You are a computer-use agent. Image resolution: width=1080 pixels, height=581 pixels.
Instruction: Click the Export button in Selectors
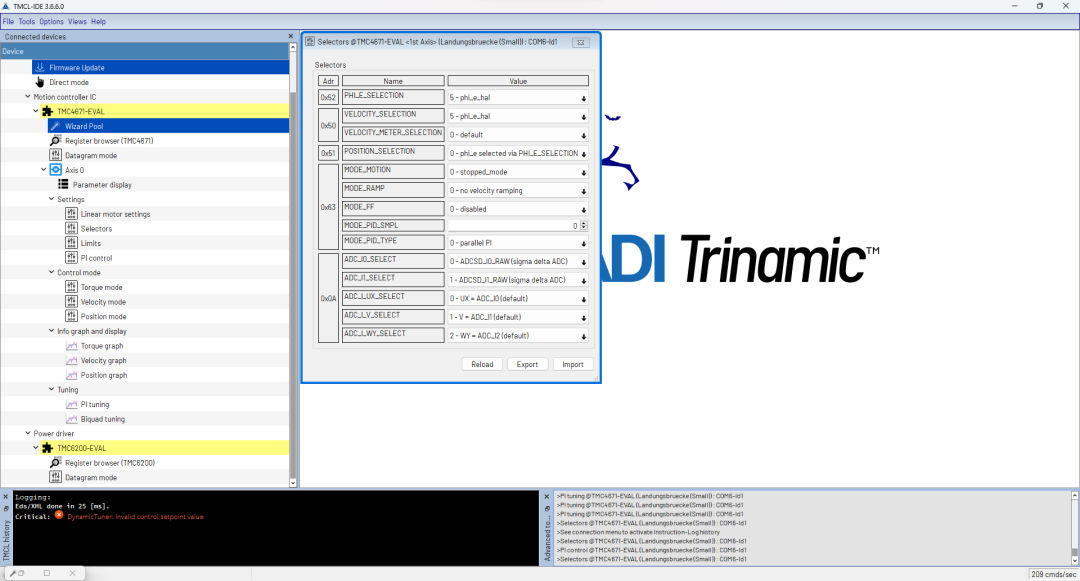pyautogui.click(x=528, y=364)
